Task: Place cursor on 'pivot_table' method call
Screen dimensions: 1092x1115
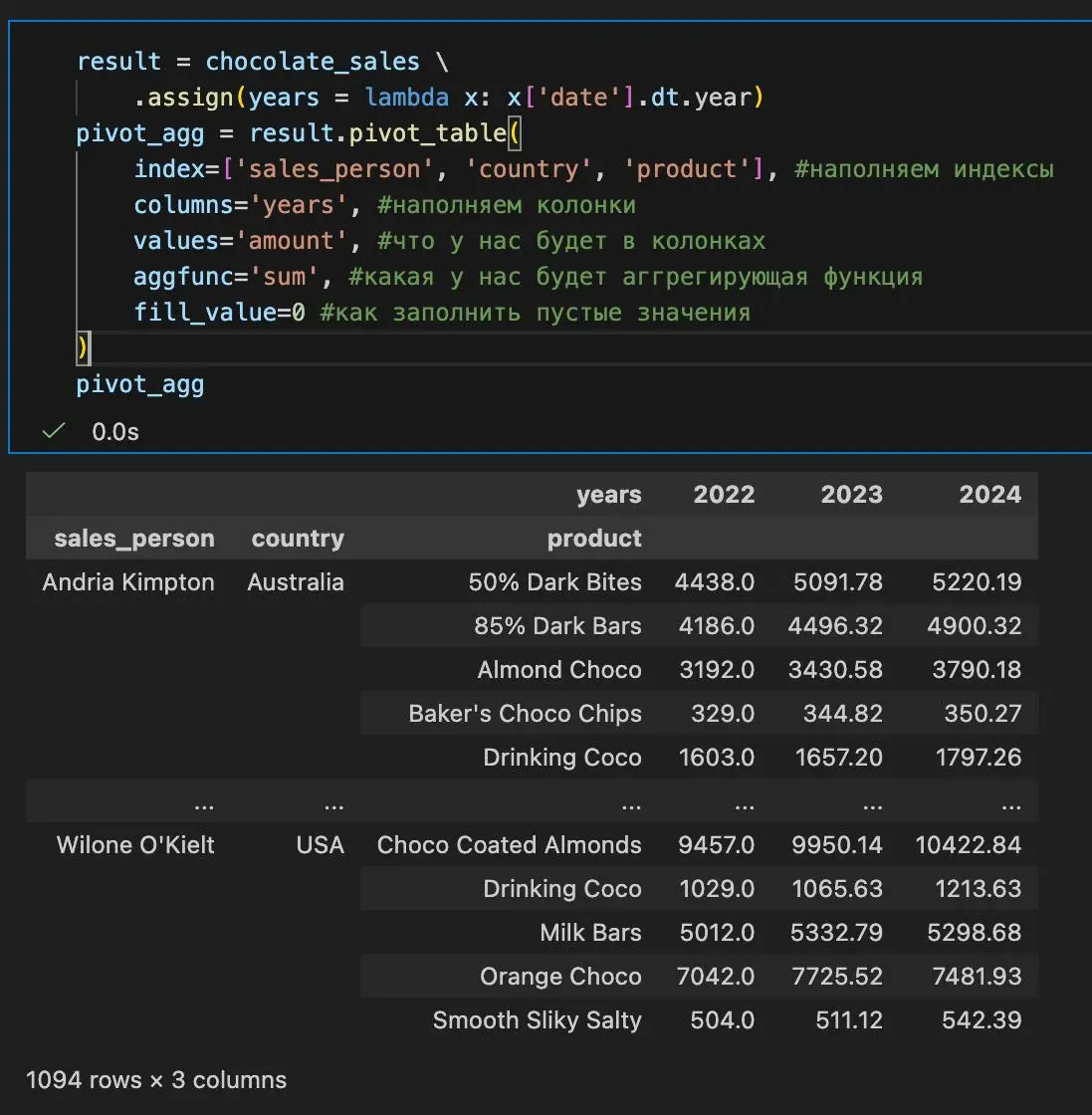Action: click(427, 133)
